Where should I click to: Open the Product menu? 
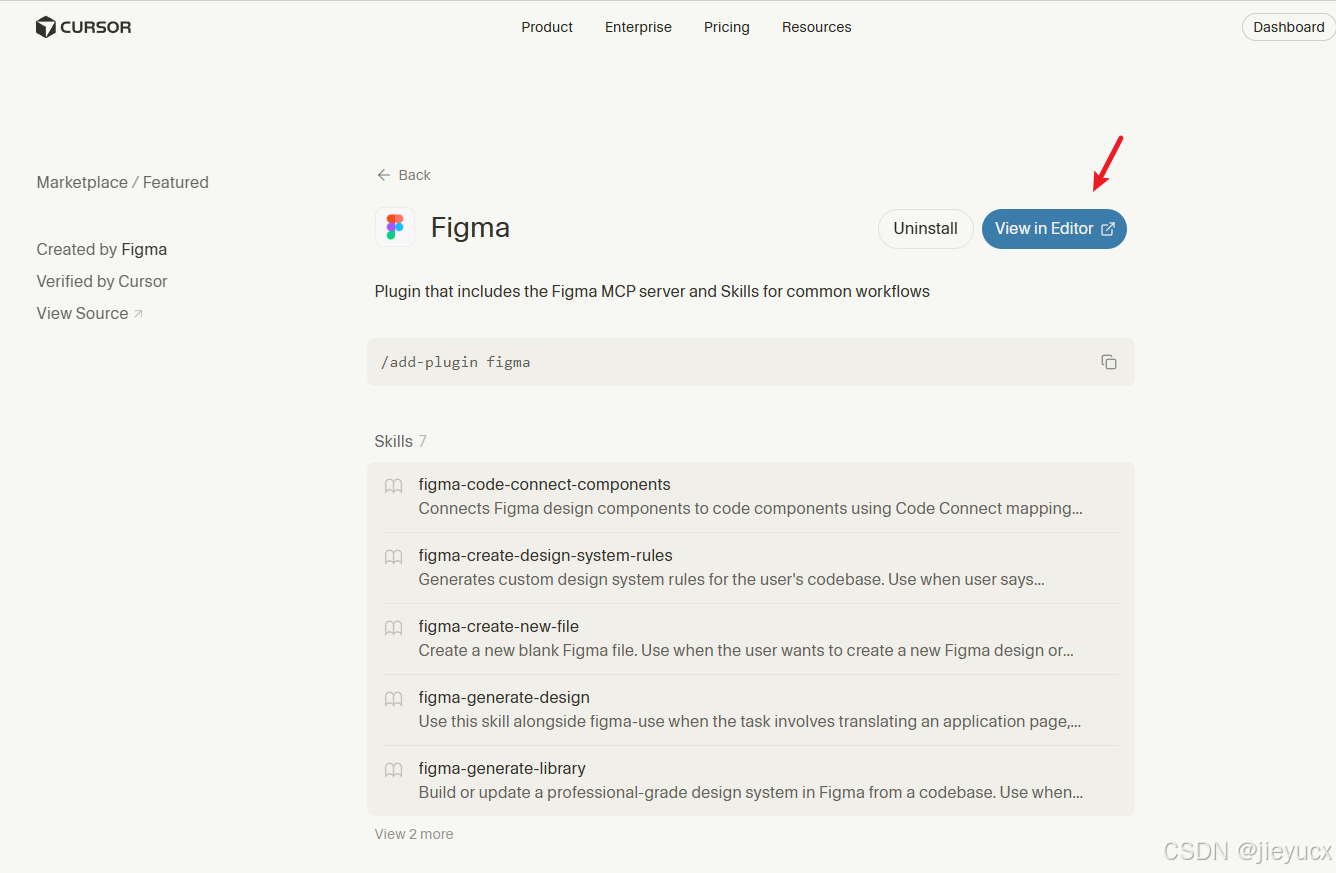pos(547,27)
